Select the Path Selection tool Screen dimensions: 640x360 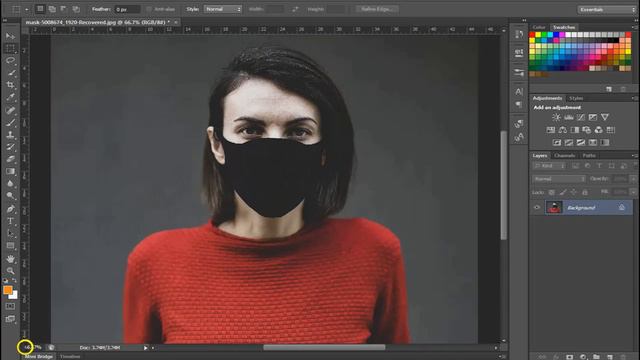tap(10, 233)
